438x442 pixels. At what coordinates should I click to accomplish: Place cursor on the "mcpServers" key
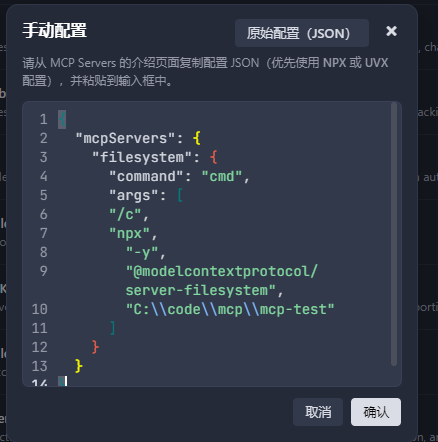pos(125,138)
